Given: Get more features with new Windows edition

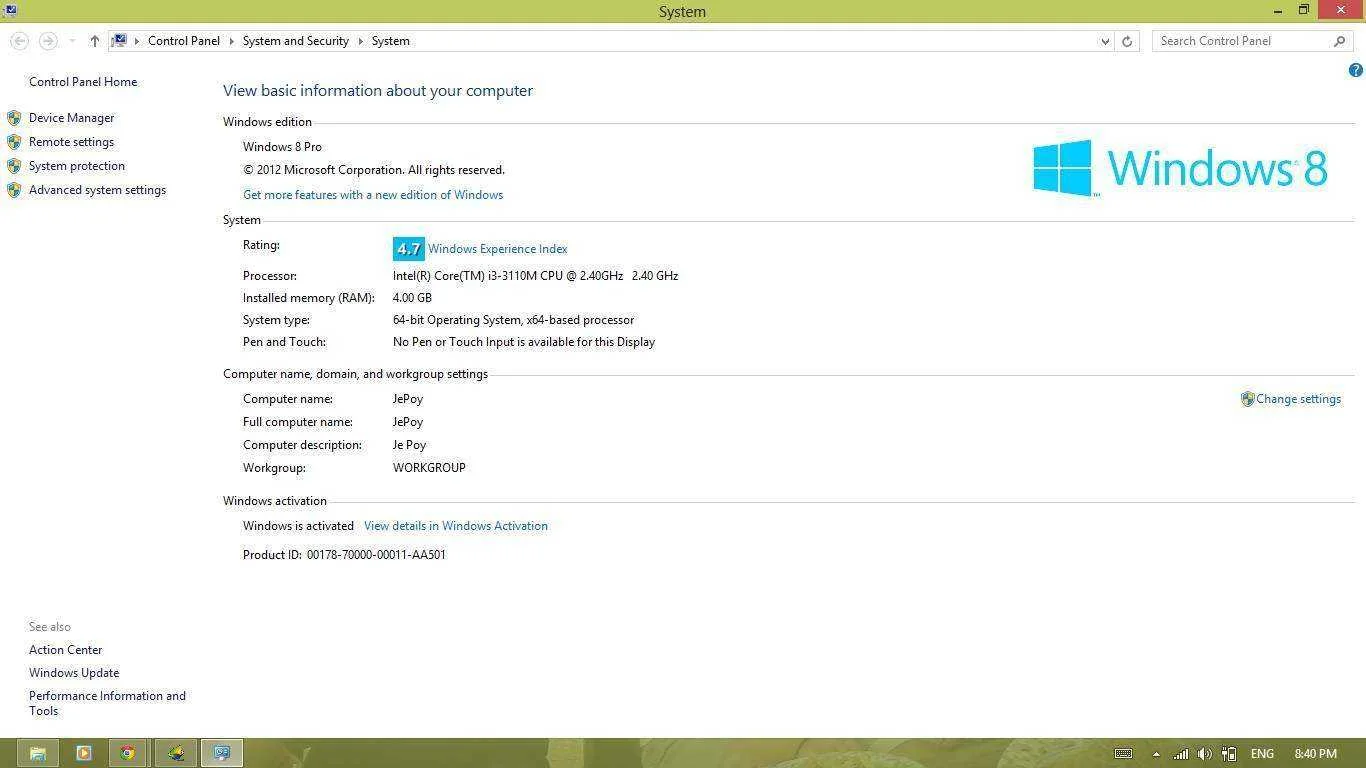Looking at the screenshot, I should [373, 195].
